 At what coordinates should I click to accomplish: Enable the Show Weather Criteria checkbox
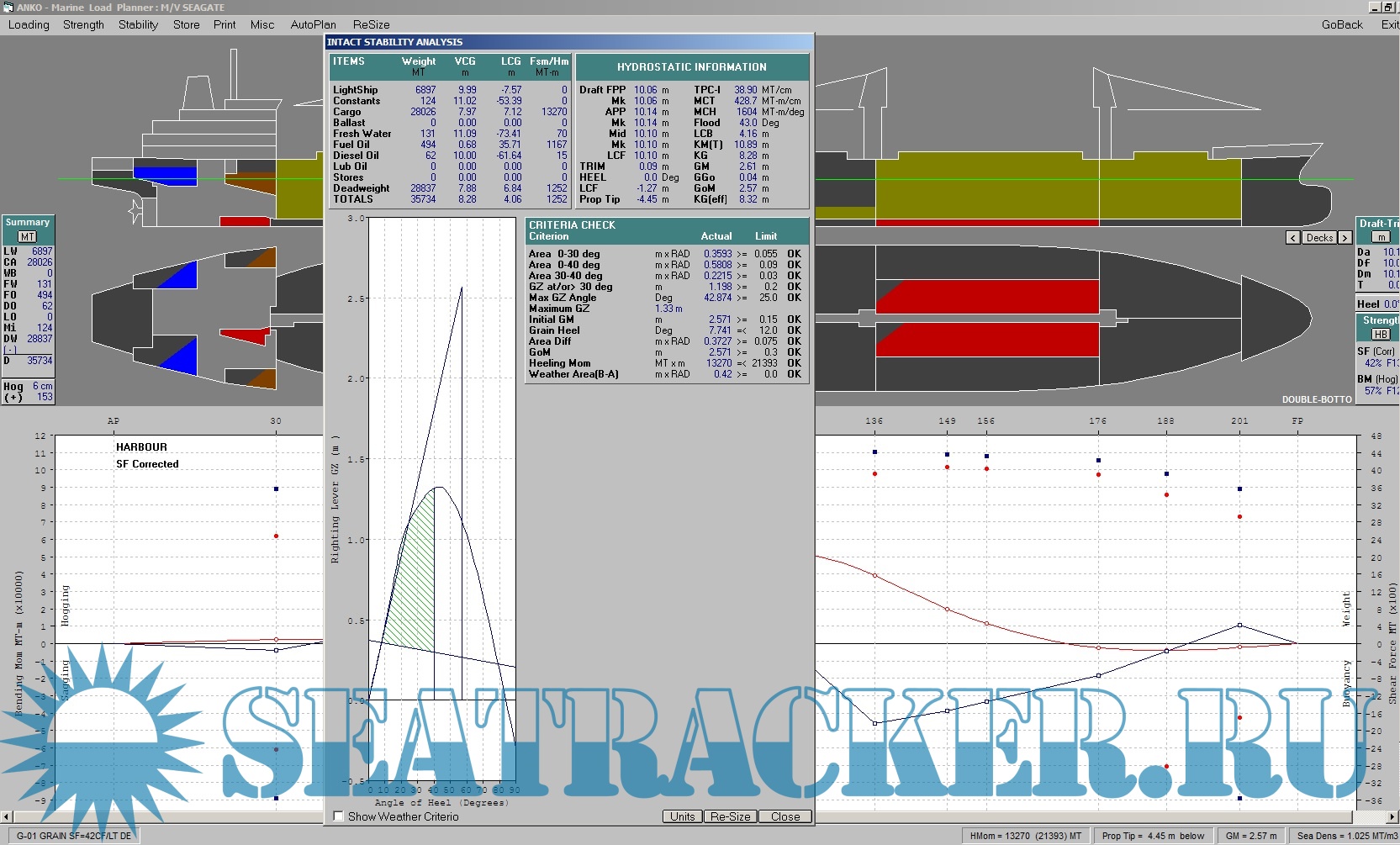[339, 816]
